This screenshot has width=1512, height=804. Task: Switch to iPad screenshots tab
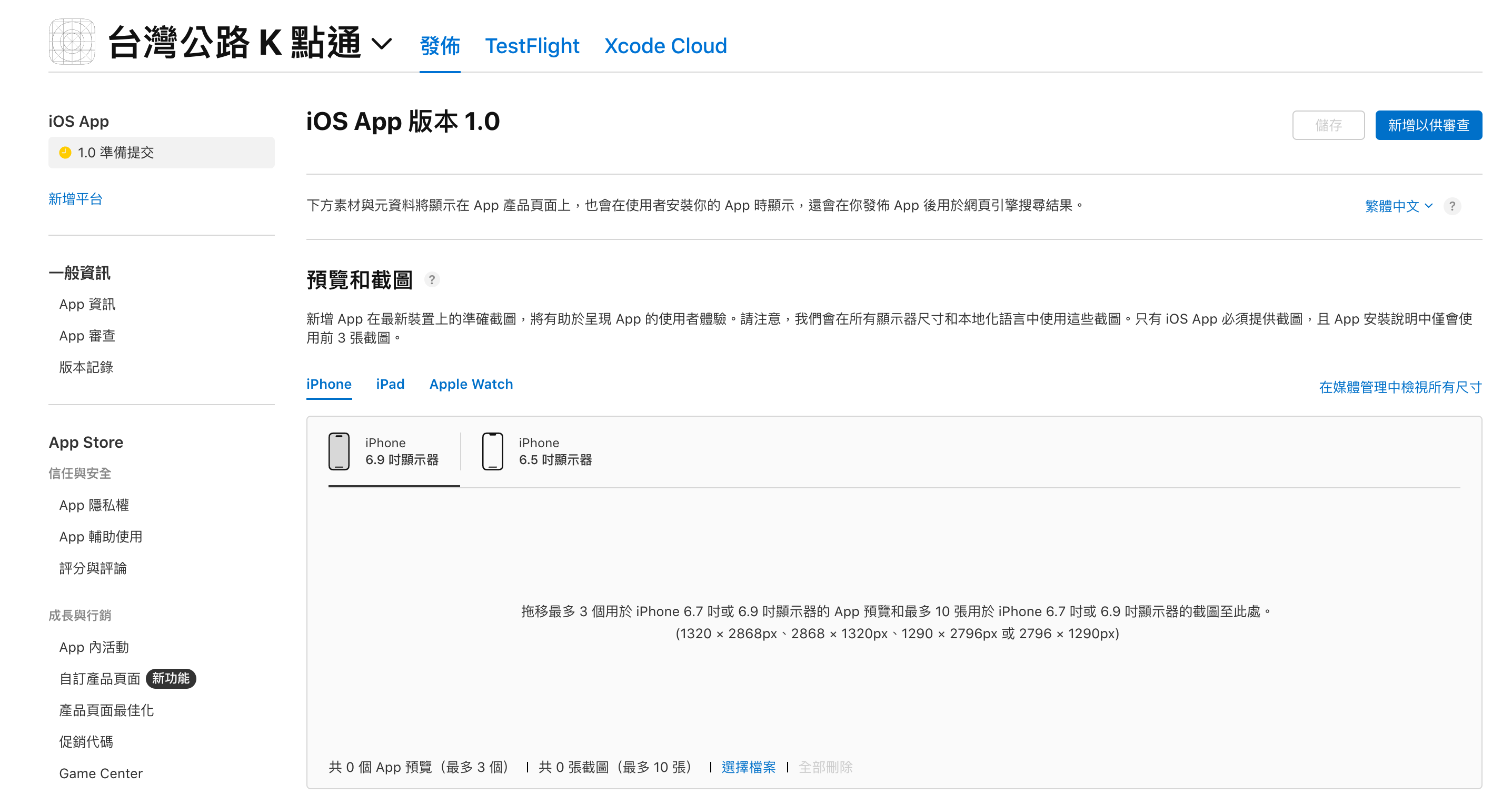coord(390,384)
